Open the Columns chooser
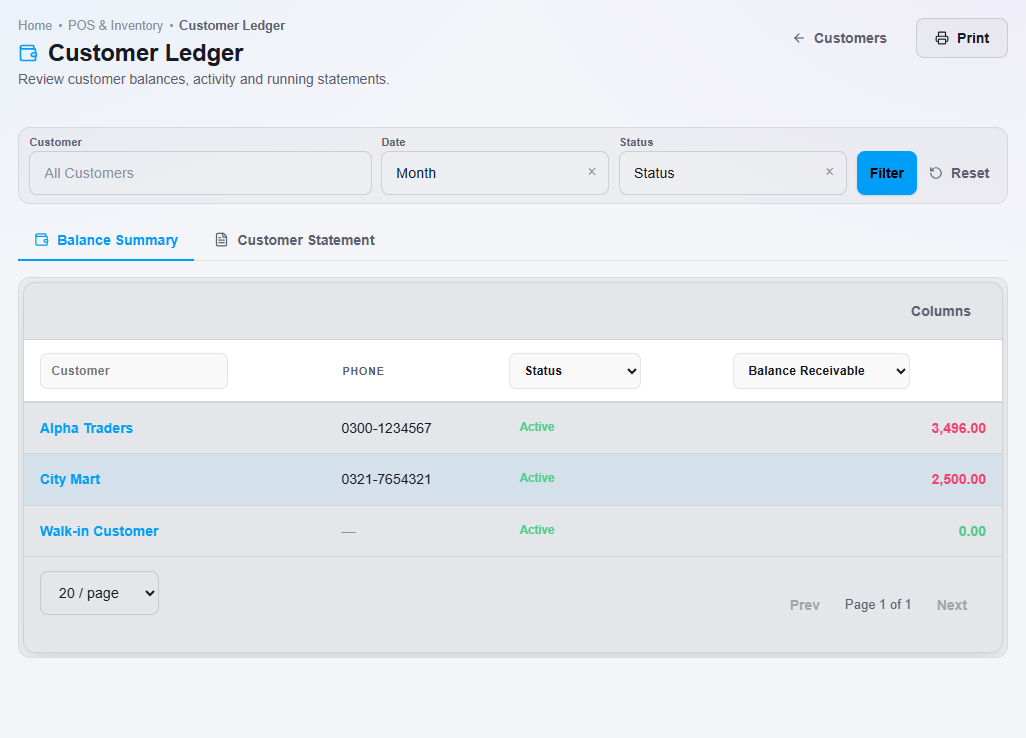Image resolution: width=1026 pixels, height=738 pixels. click(940, 311)
